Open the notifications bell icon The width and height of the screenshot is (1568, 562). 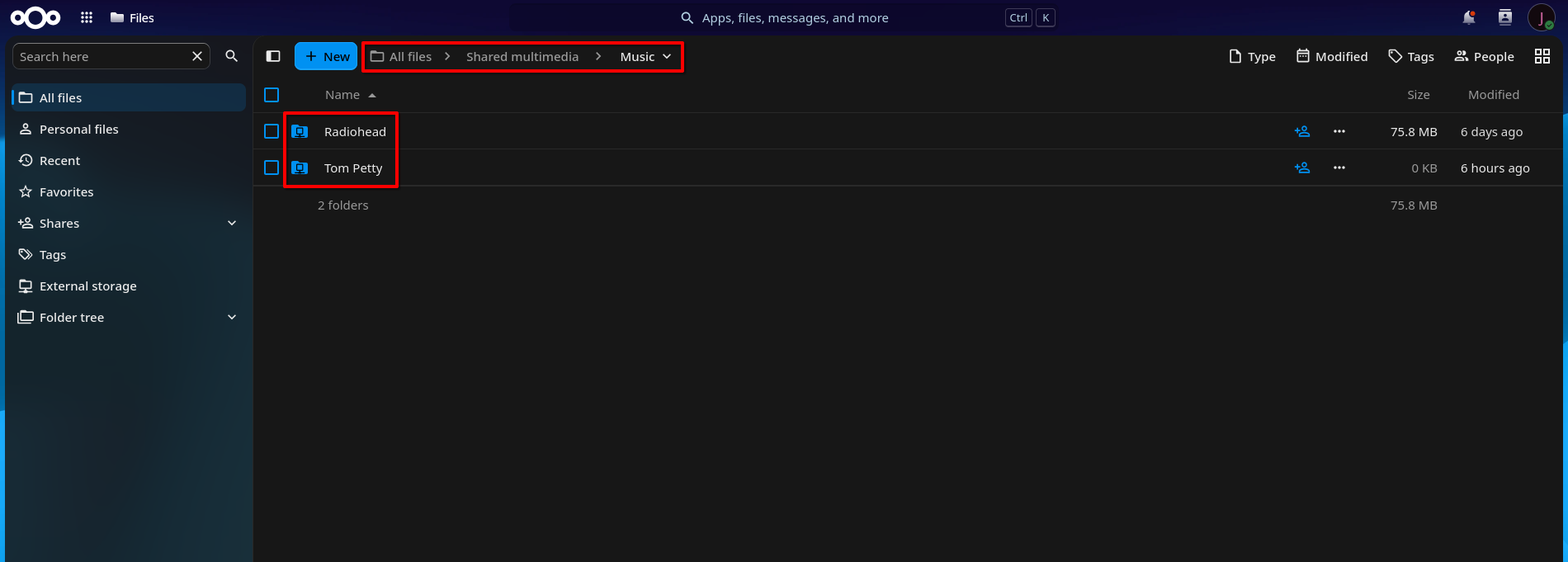click(1469, 17)
